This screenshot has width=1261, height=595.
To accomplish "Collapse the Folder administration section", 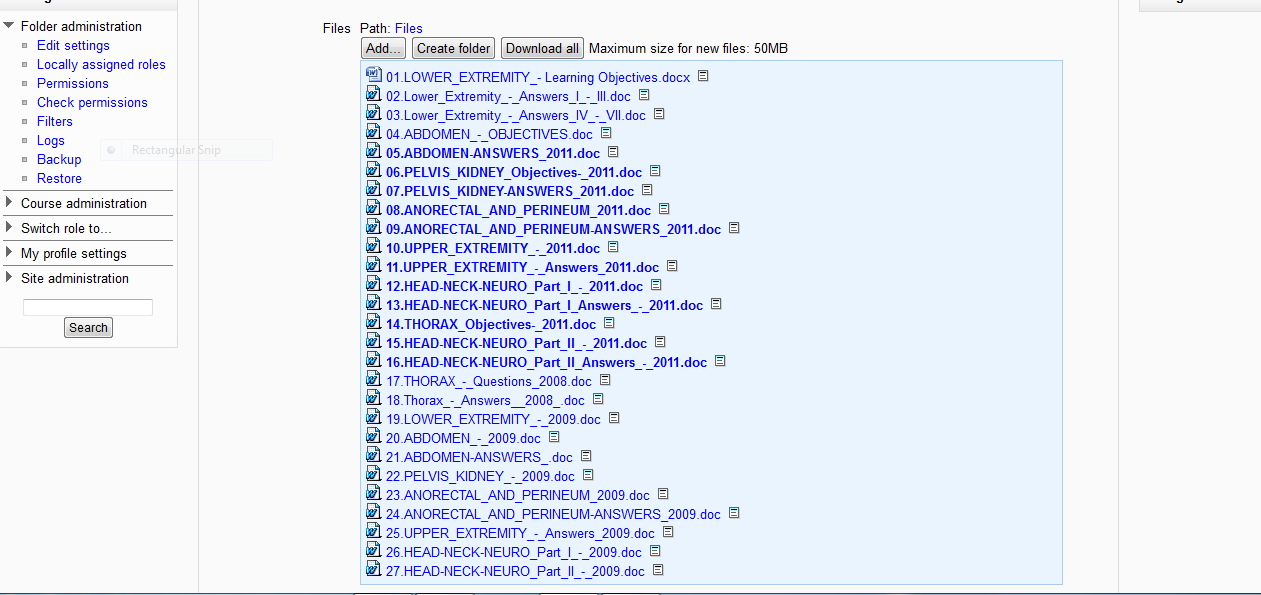I will pyautogui.click(x=9, y=26).
